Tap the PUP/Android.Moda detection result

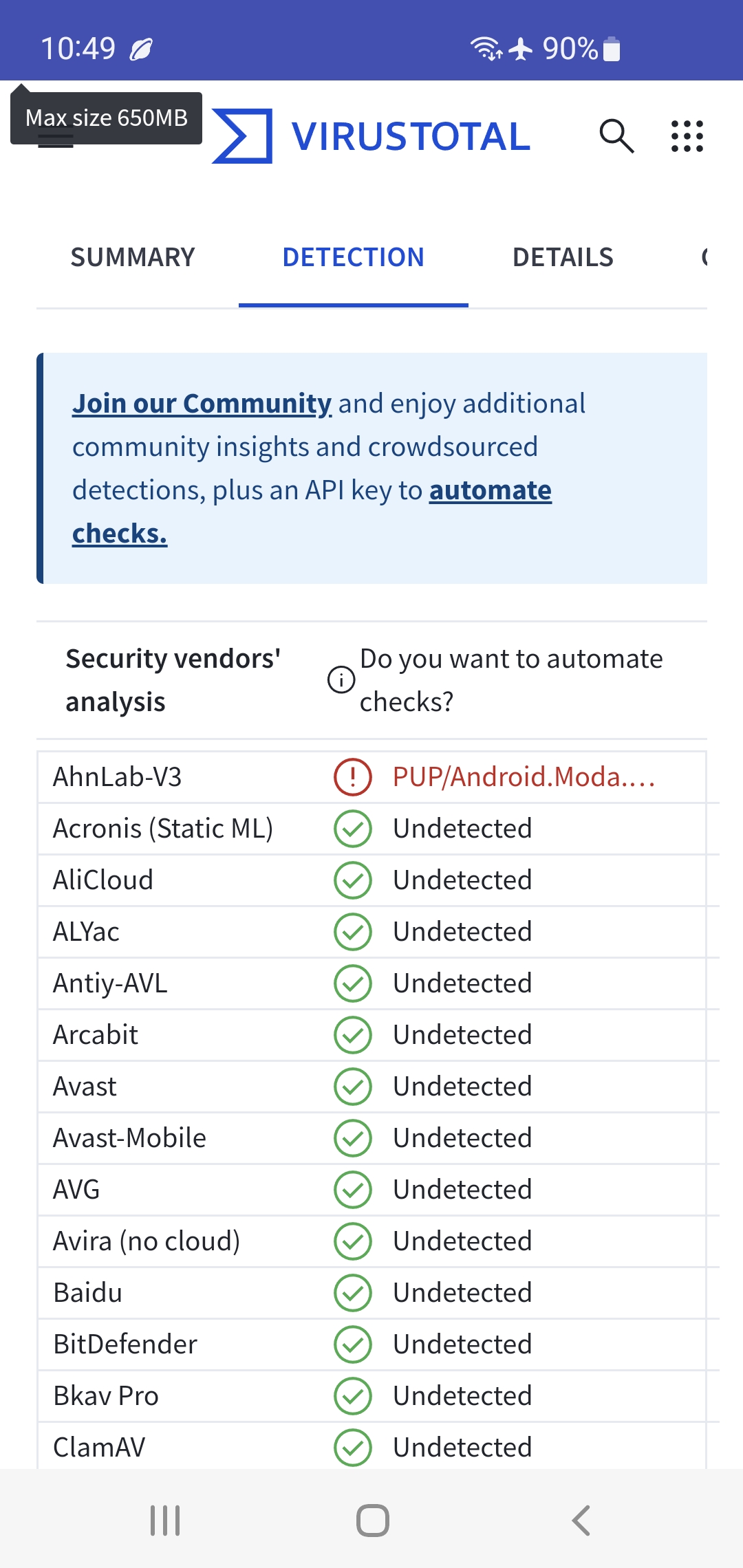click(x=523, y=777)
